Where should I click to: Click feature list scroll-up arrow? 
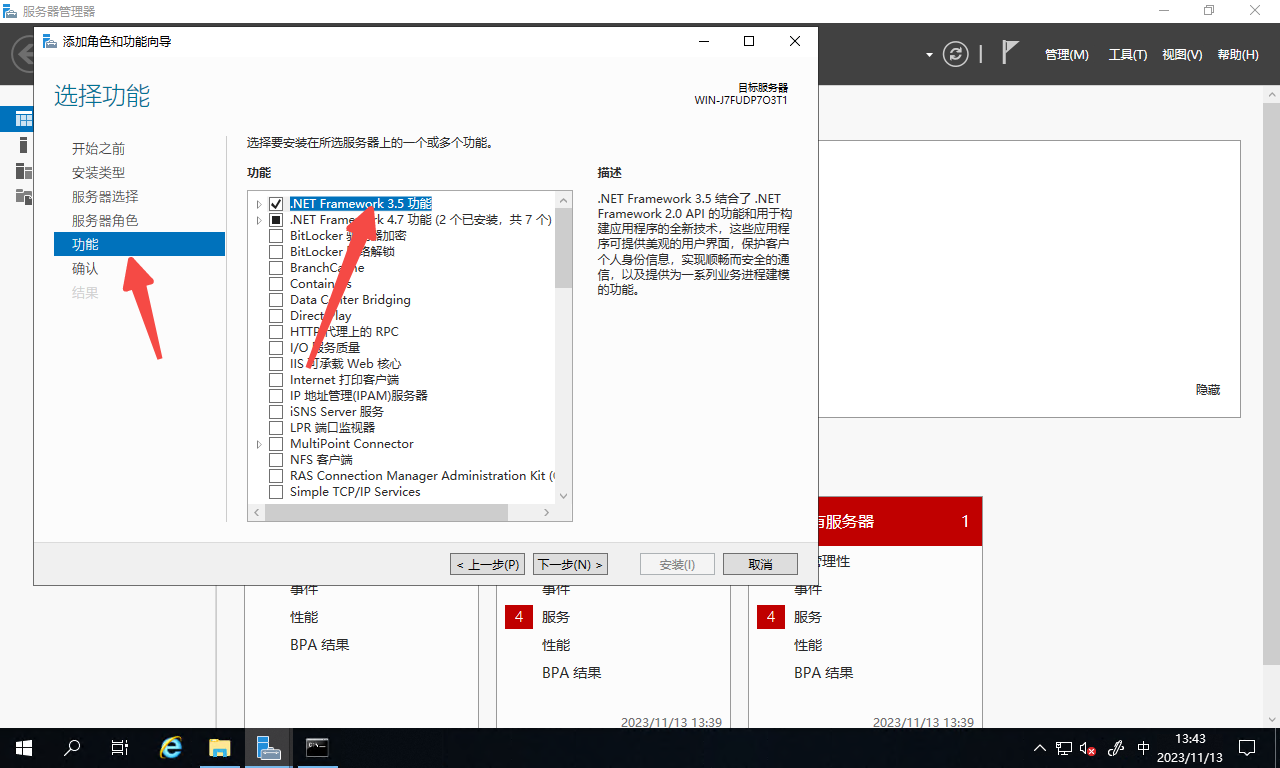pyautogui.click(x=563, y=199)
